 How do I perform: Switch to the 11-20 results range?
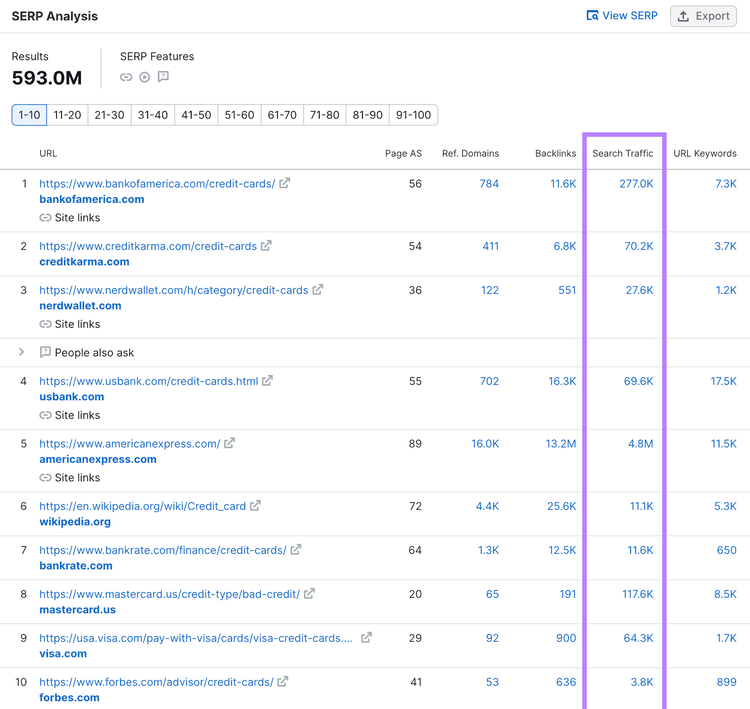click(67, 115)
